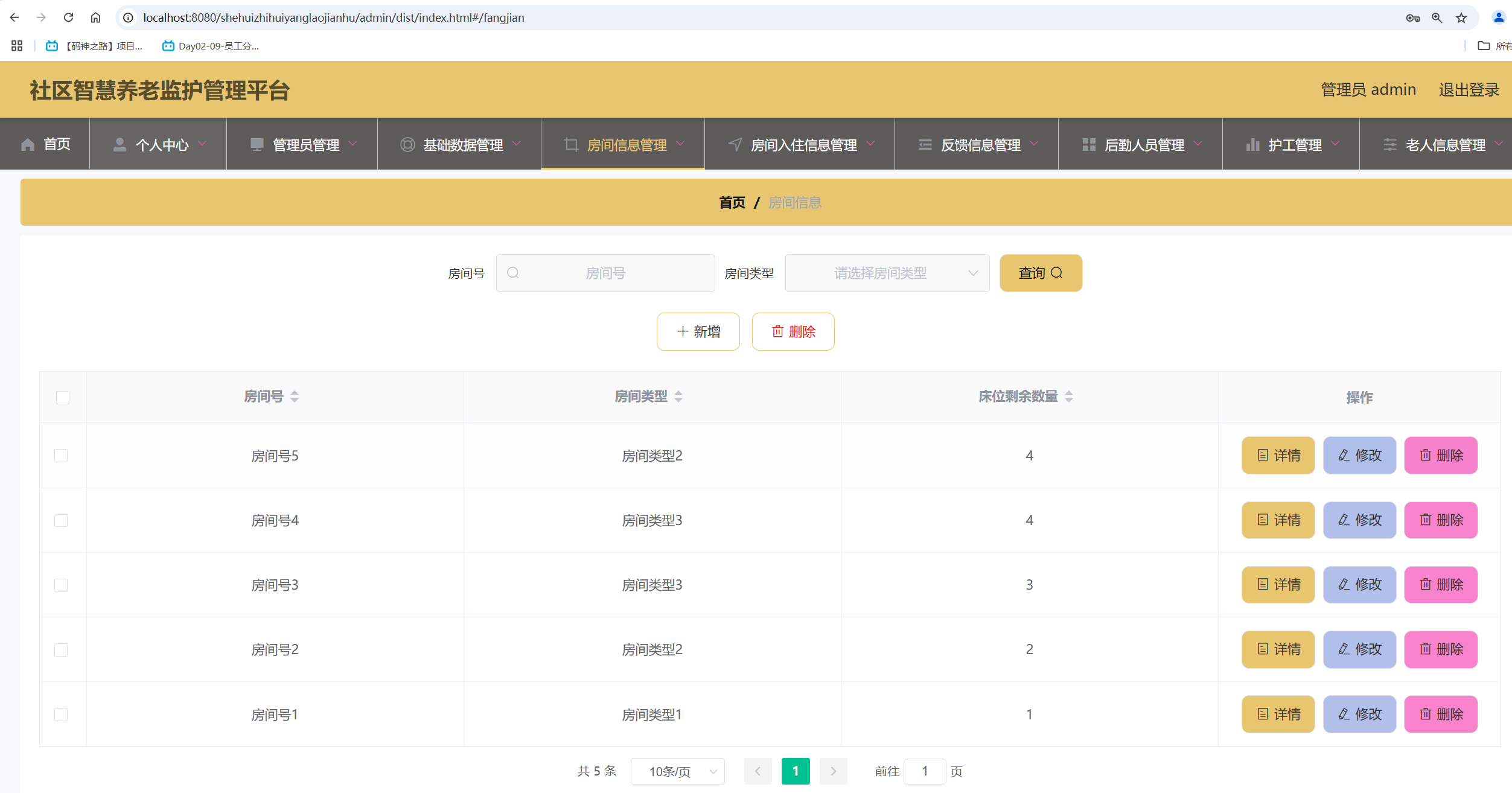
Task: Click the trash icon on the top 删除 button
Action: pos(778,331)
